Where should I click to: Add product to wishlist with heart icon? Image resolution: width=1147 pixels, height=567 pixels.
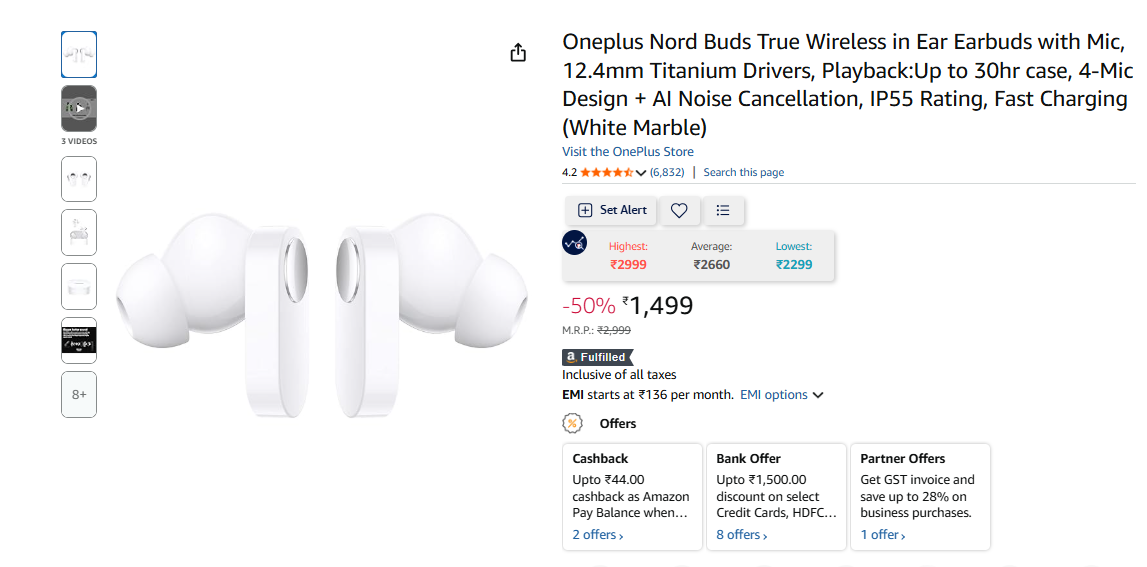coord(679,210)
